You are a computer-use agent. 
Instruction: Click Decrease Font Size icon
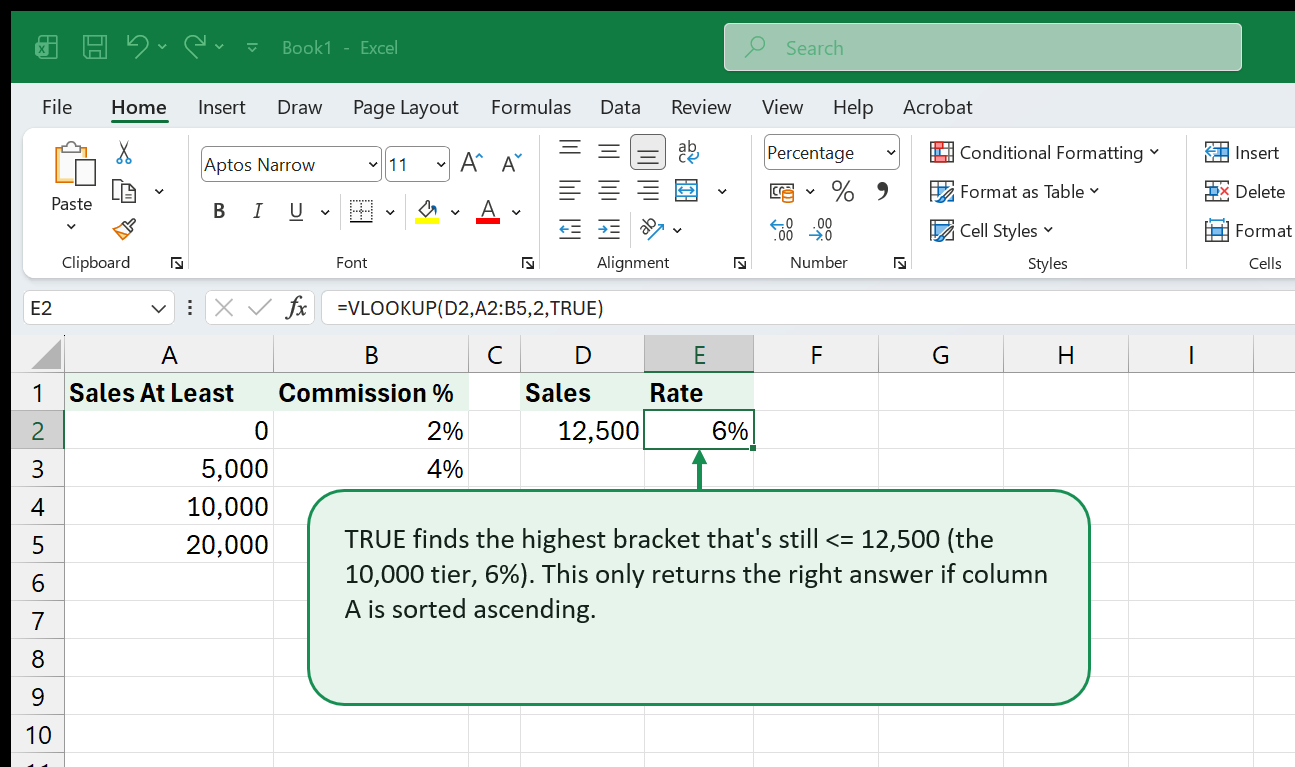[512, 164]
